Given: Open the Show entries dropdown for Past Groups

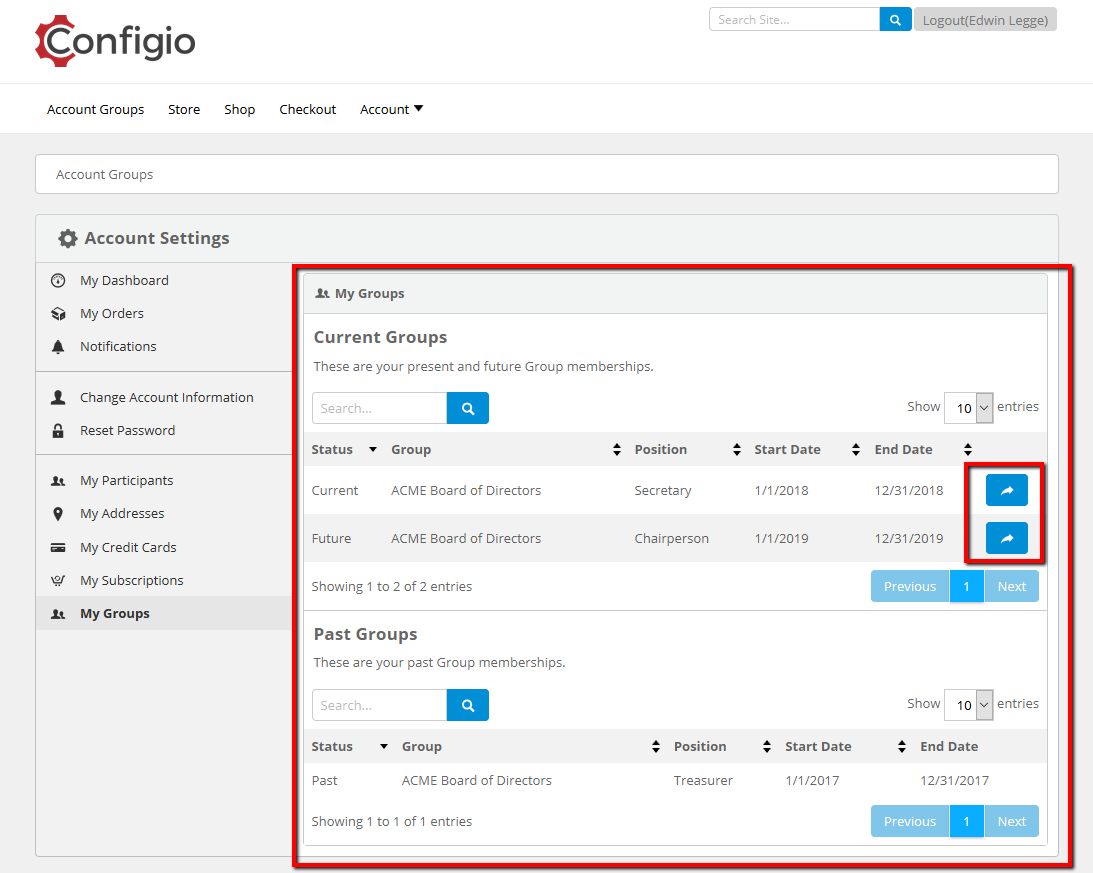Looking at the screenshot, I should click(968, 705).
